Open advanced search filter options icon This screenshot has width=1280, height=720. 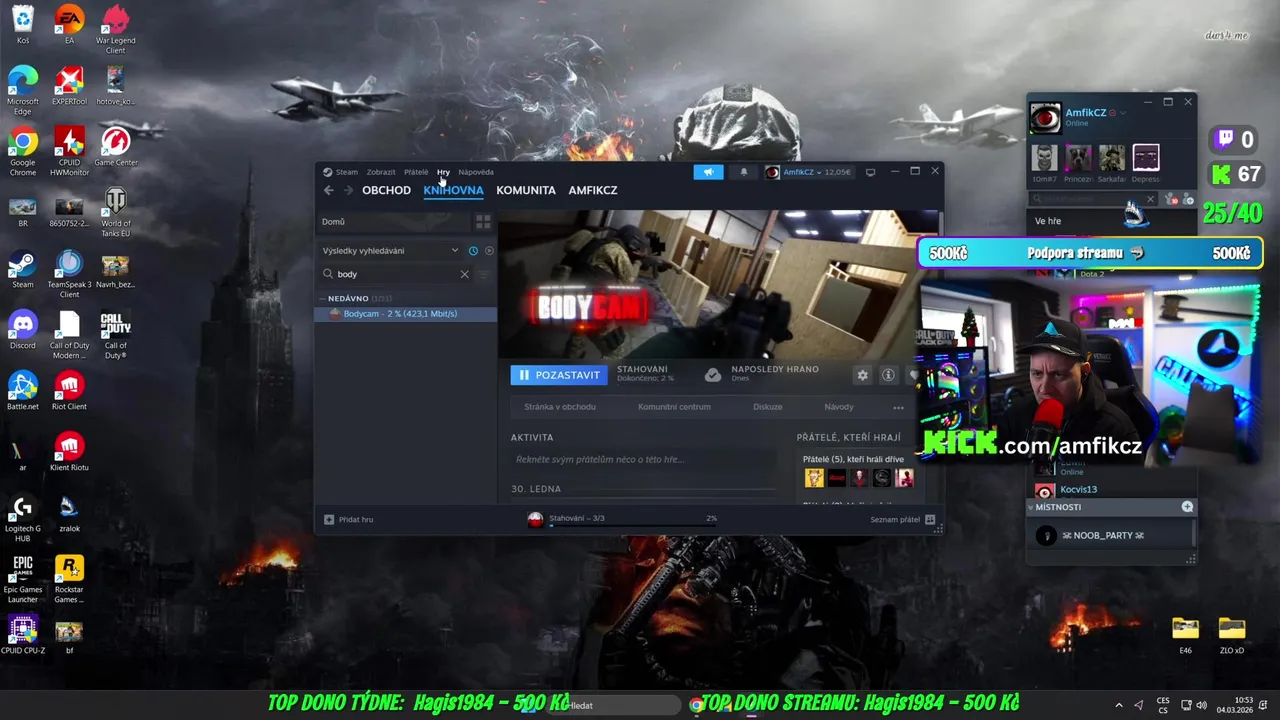pyautogui.click(x=485, y=274)
